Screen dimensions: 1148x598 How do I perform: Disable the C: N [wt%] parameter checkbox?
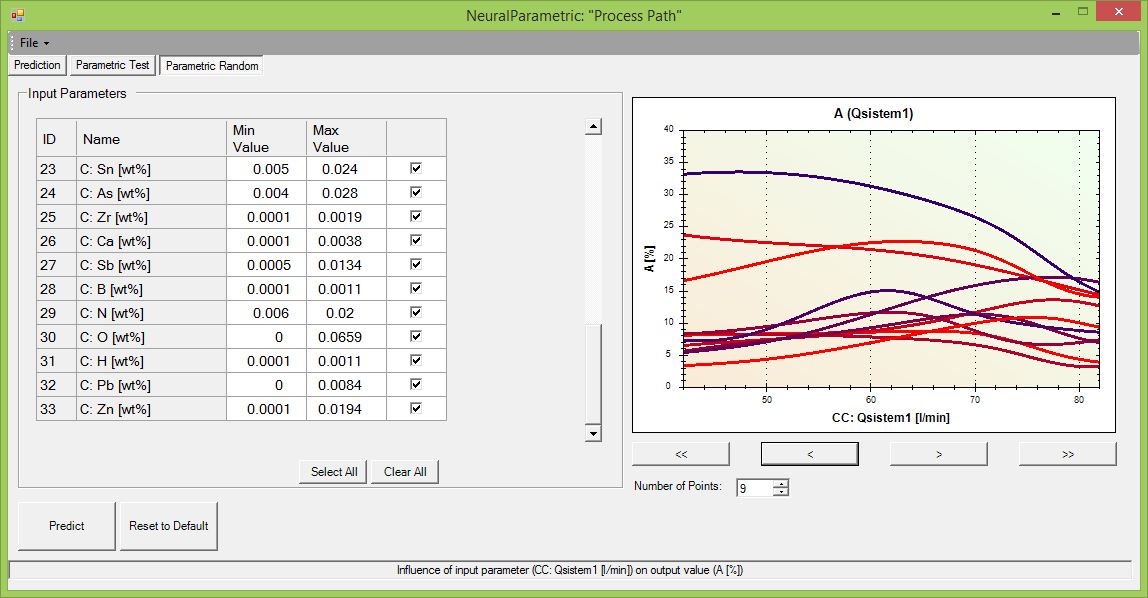pyautogui.click(x=416, y=313)
